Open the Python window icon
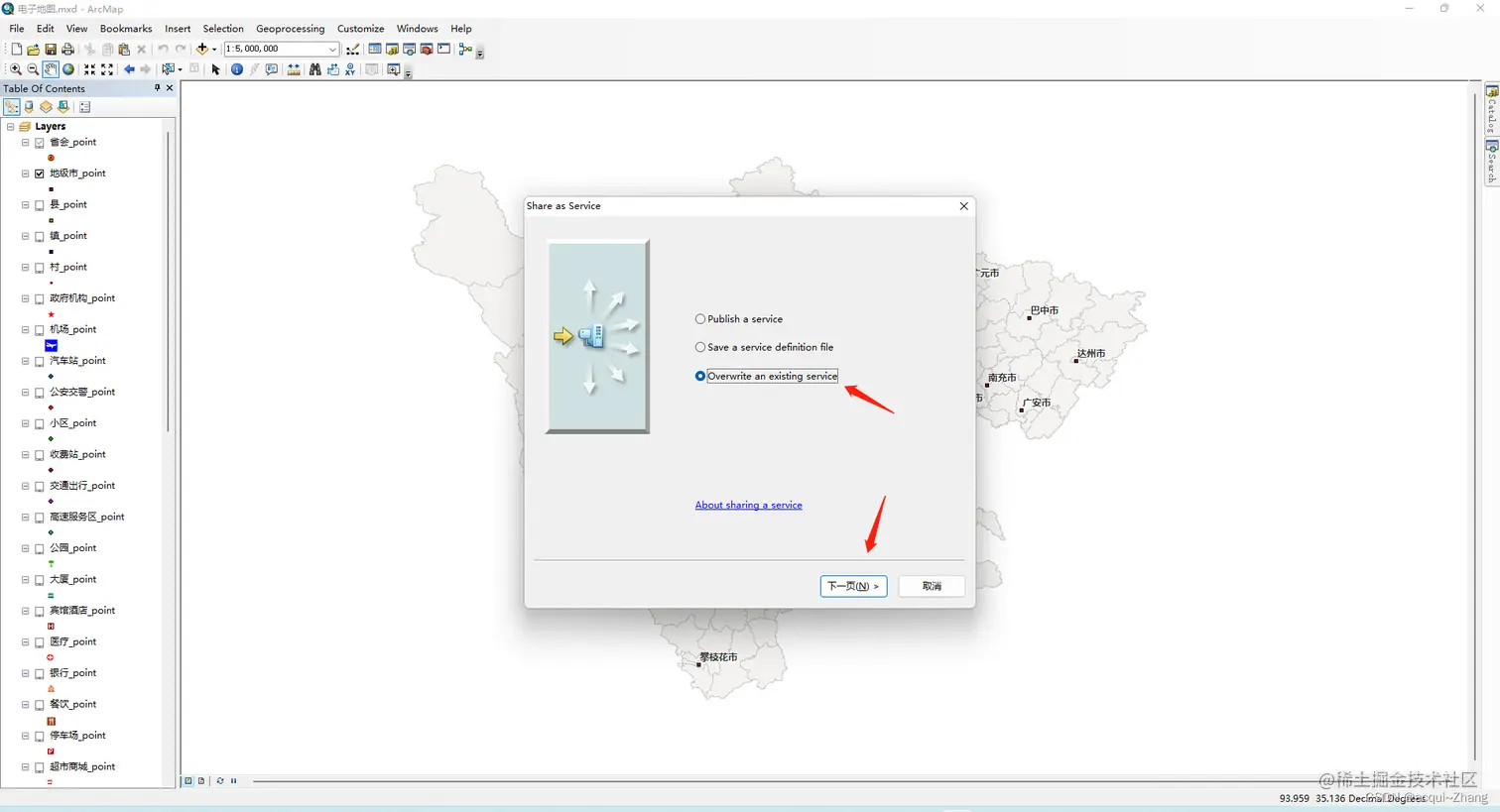The height and width of the screenshot is (812, 1500). [443, 49]
